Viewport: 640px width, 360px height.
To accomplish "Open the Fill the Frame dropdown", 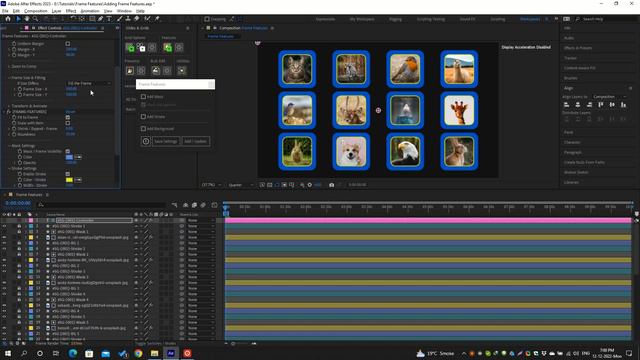I will pyautogui.click(x=89, y=83).
